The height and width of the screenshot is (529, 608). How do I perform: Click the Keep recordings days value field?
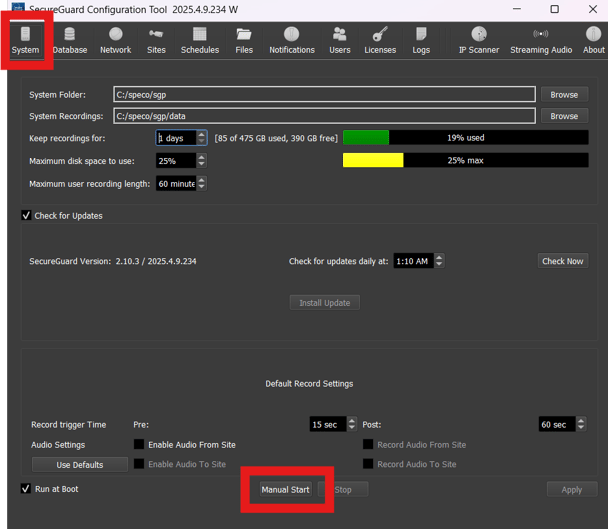176,138
